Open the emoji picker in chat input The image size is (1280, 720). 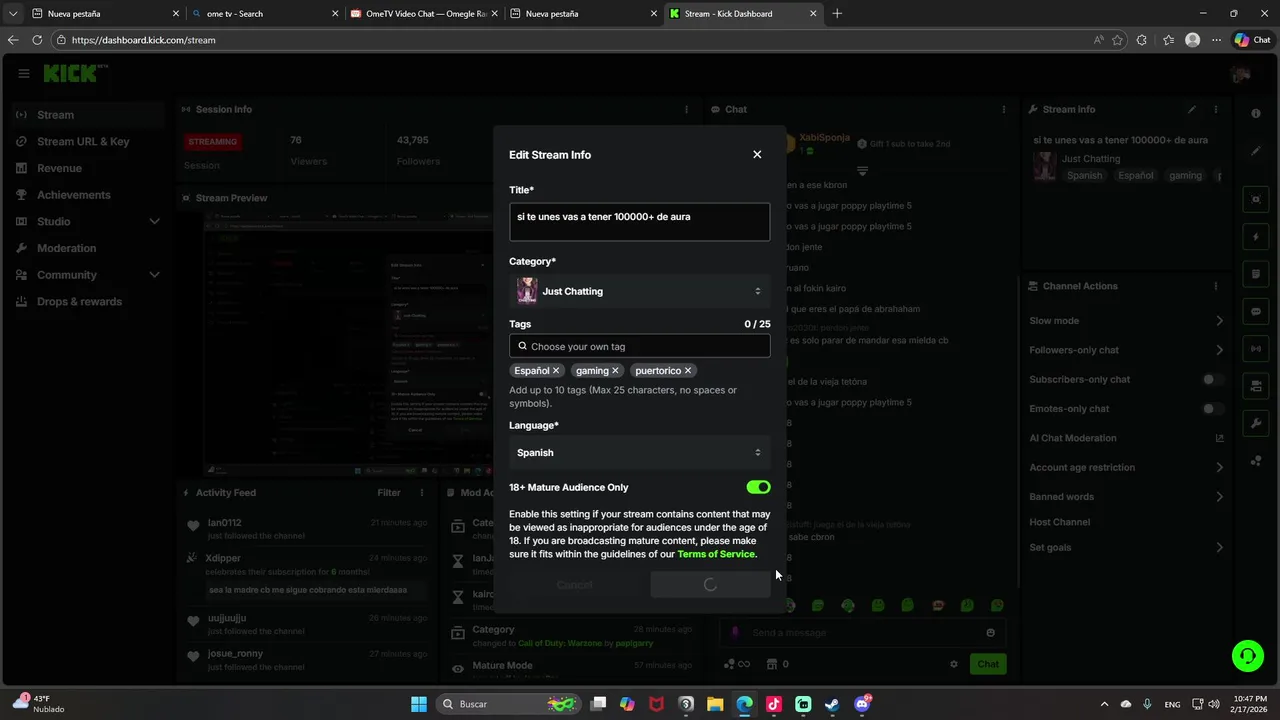[x=991, y=632]
